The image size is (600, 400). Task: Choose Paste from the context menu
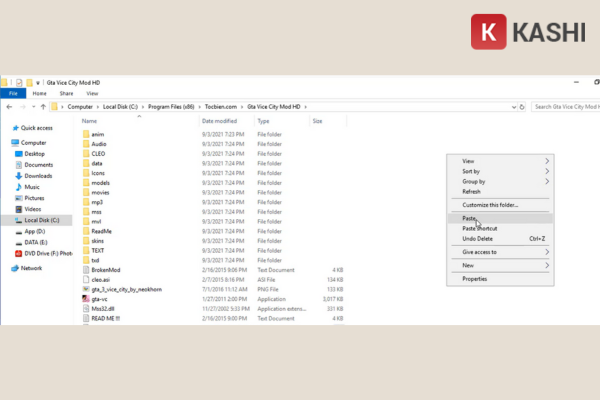(470, 218)
